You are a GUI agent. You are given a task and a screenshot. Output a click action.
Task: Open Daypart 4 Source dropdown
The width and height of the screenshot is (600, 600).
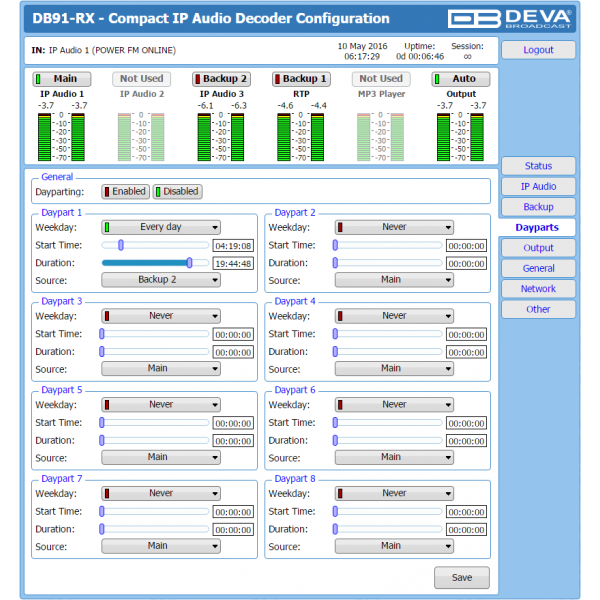coord(394,368)
